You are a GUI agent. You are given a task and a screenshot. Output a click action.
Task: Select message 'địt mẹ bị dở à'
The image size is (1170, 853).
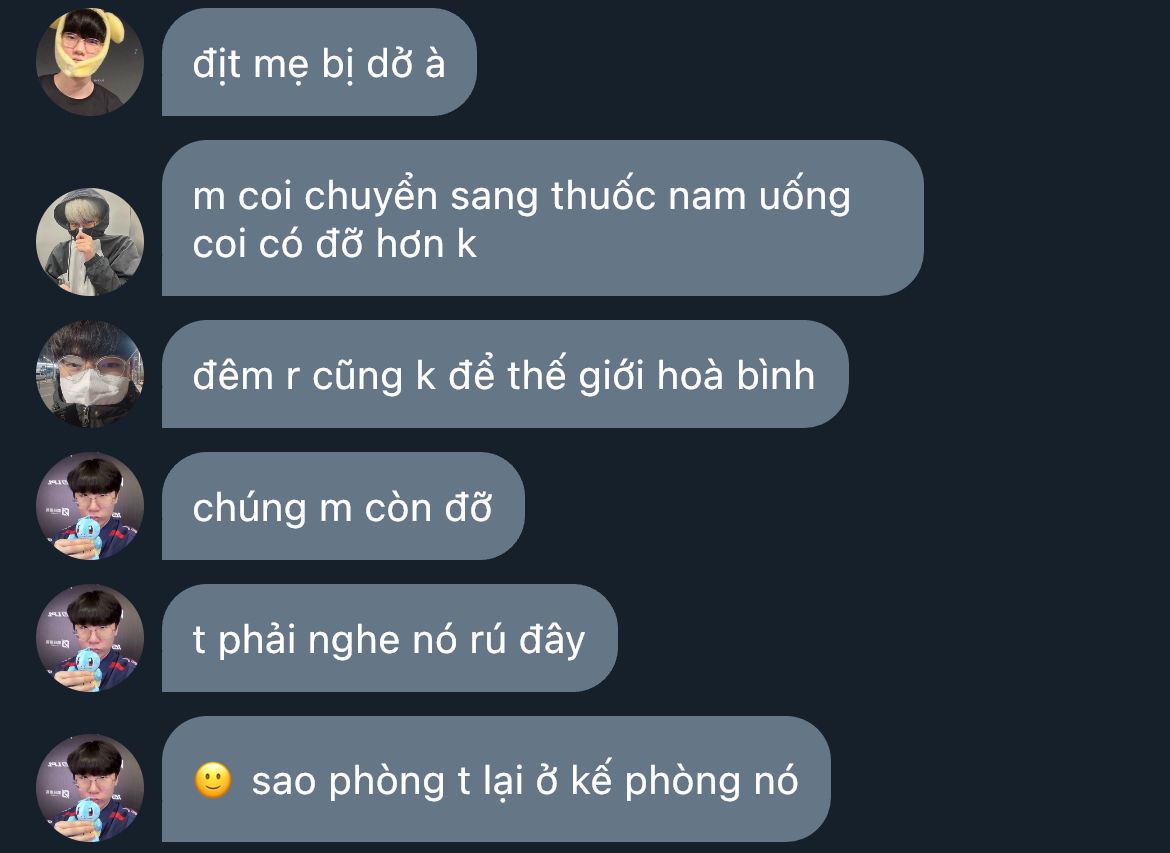319,62
